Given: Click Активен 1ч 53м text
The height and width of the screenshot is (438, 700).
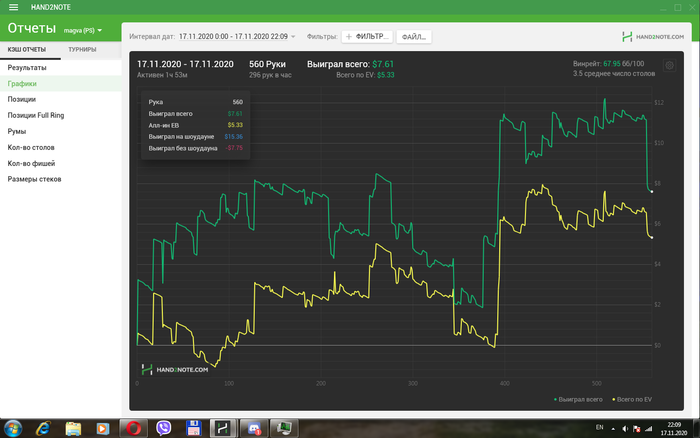Looking at the screenshot, I should pyautogui.click(x=162, y=75).
